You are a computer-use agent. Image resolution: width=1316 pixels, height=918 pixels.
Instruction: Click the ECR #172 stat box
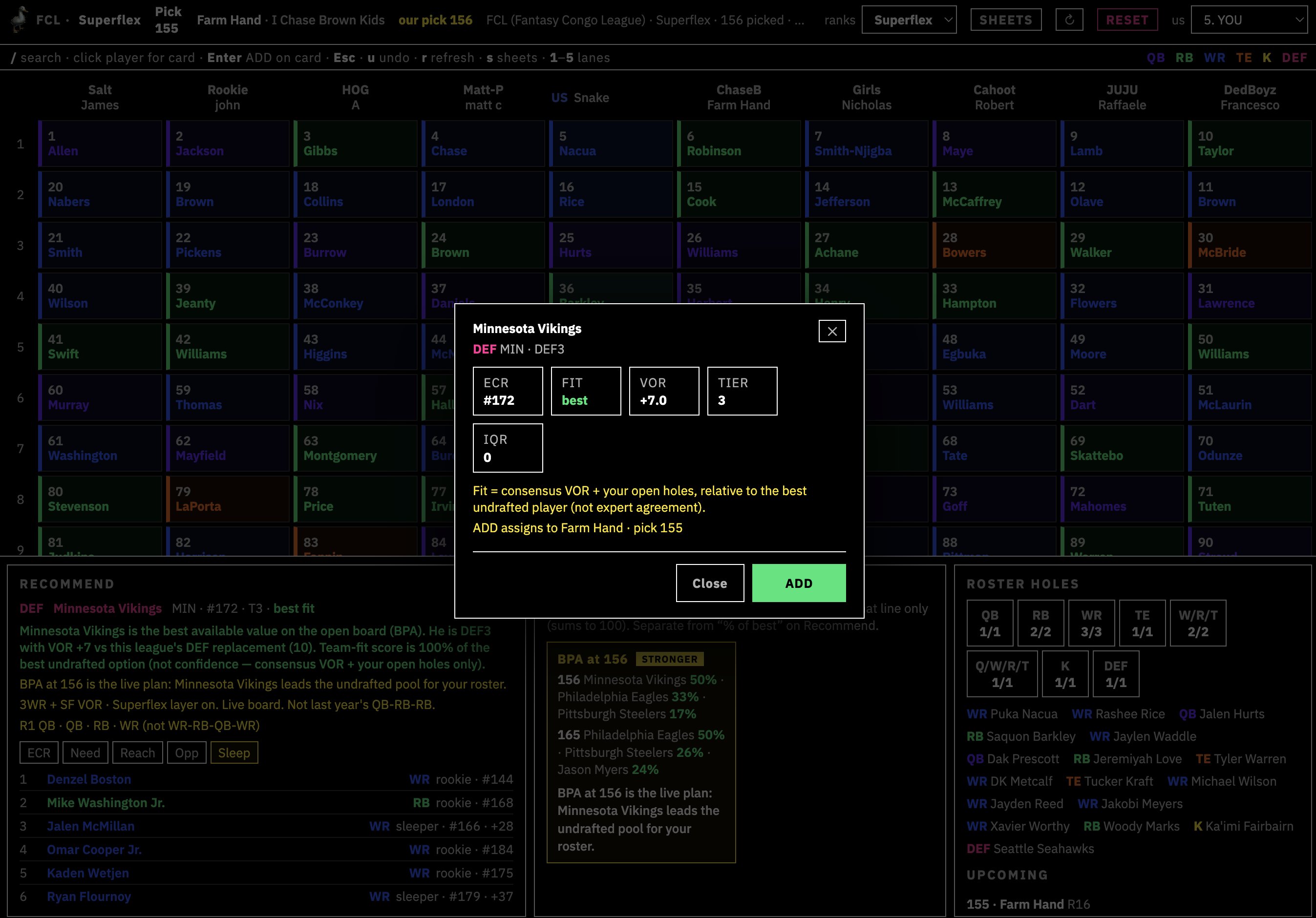click(x=508, y=392)
